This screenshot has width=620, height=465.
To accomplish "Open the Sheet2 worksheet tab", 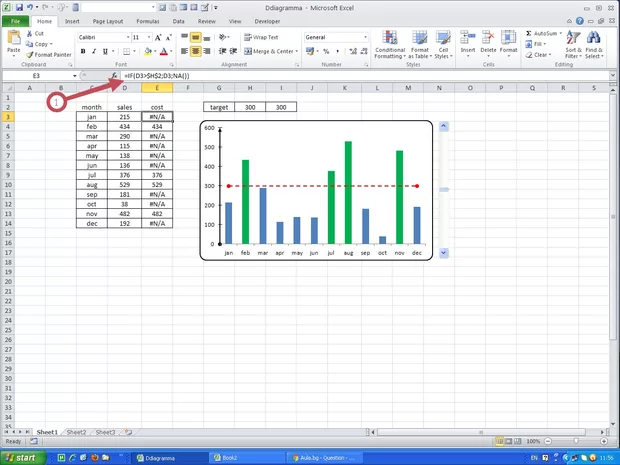I will (76, 432).
